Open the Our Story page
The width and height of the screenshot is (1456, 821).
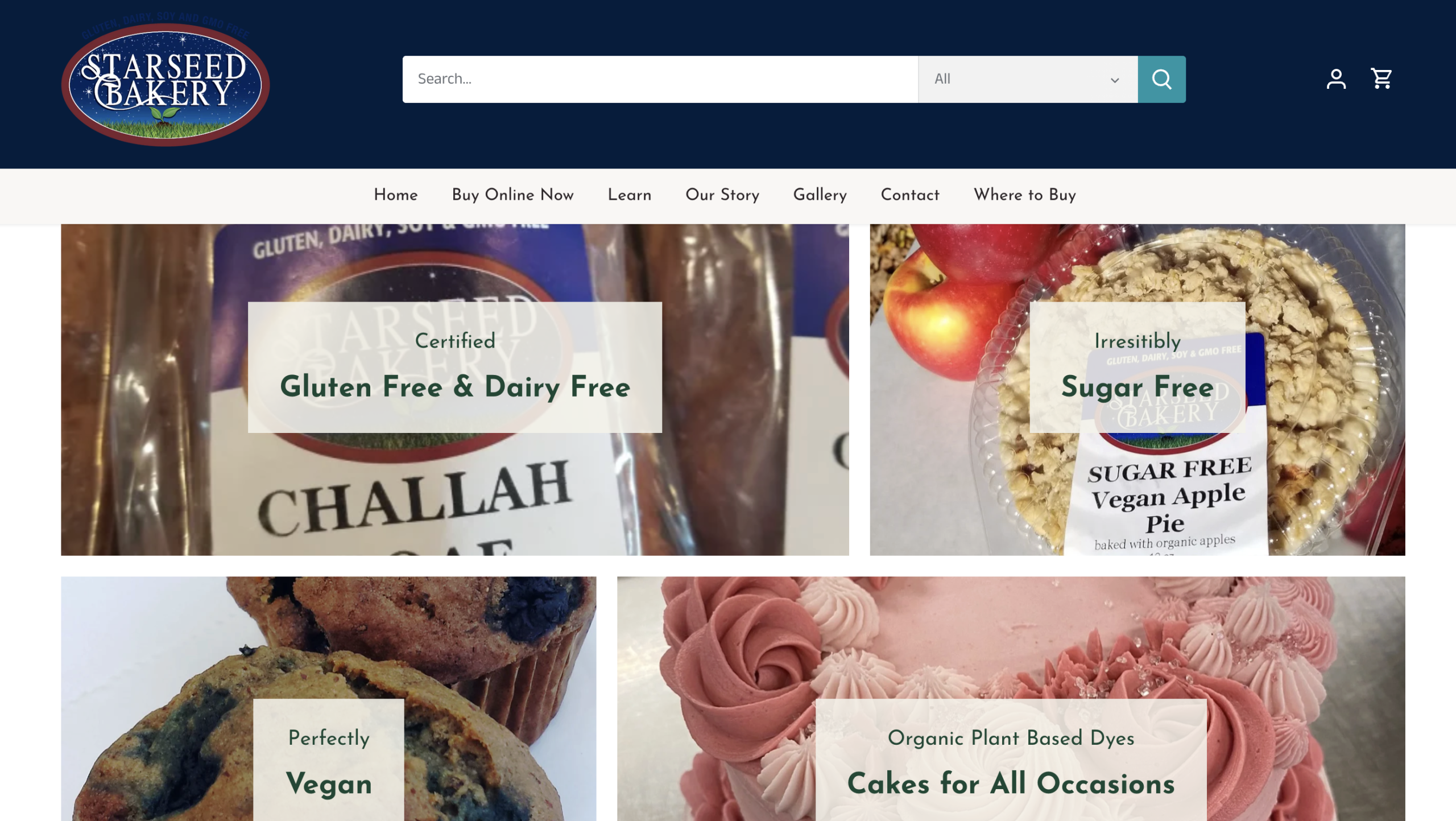click(722, 195)
